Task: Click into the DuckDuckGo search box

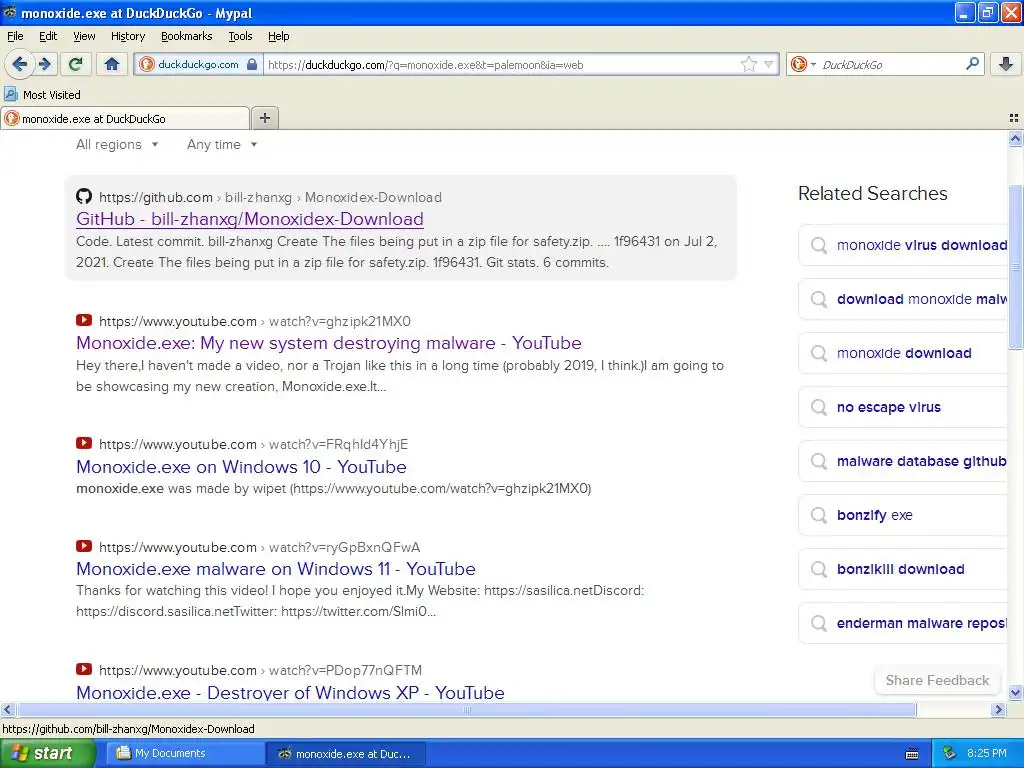Action: click(891, 65)
